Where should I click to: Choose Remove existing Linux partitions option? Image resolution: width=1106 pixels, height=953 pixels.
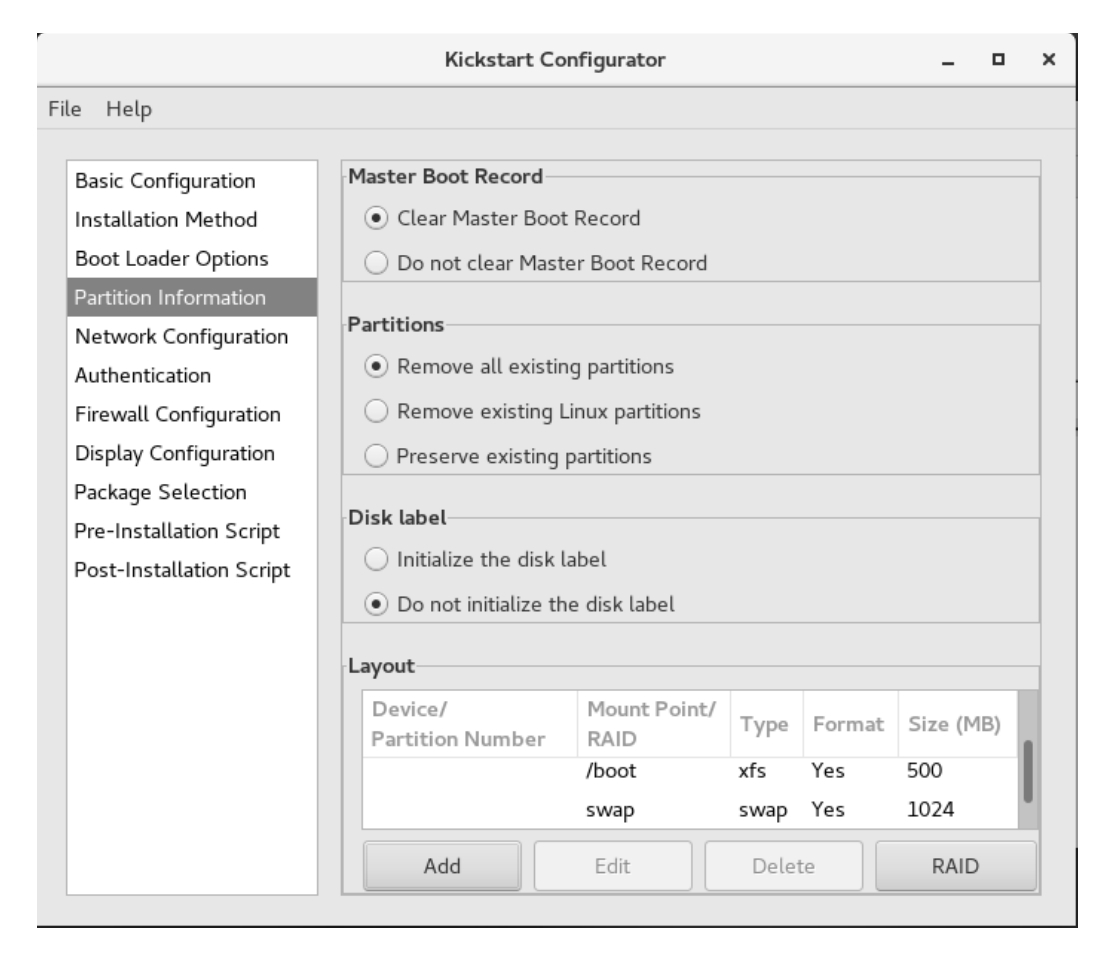point(378,411)
